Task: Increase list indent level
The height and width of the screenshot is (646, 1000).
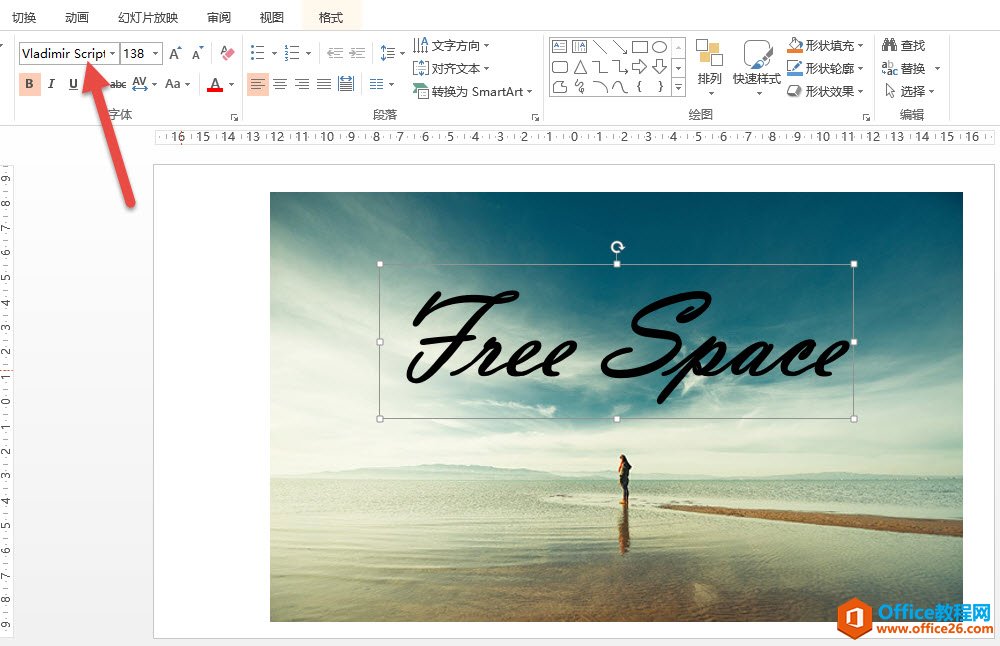Action: [x=357, y=53]
